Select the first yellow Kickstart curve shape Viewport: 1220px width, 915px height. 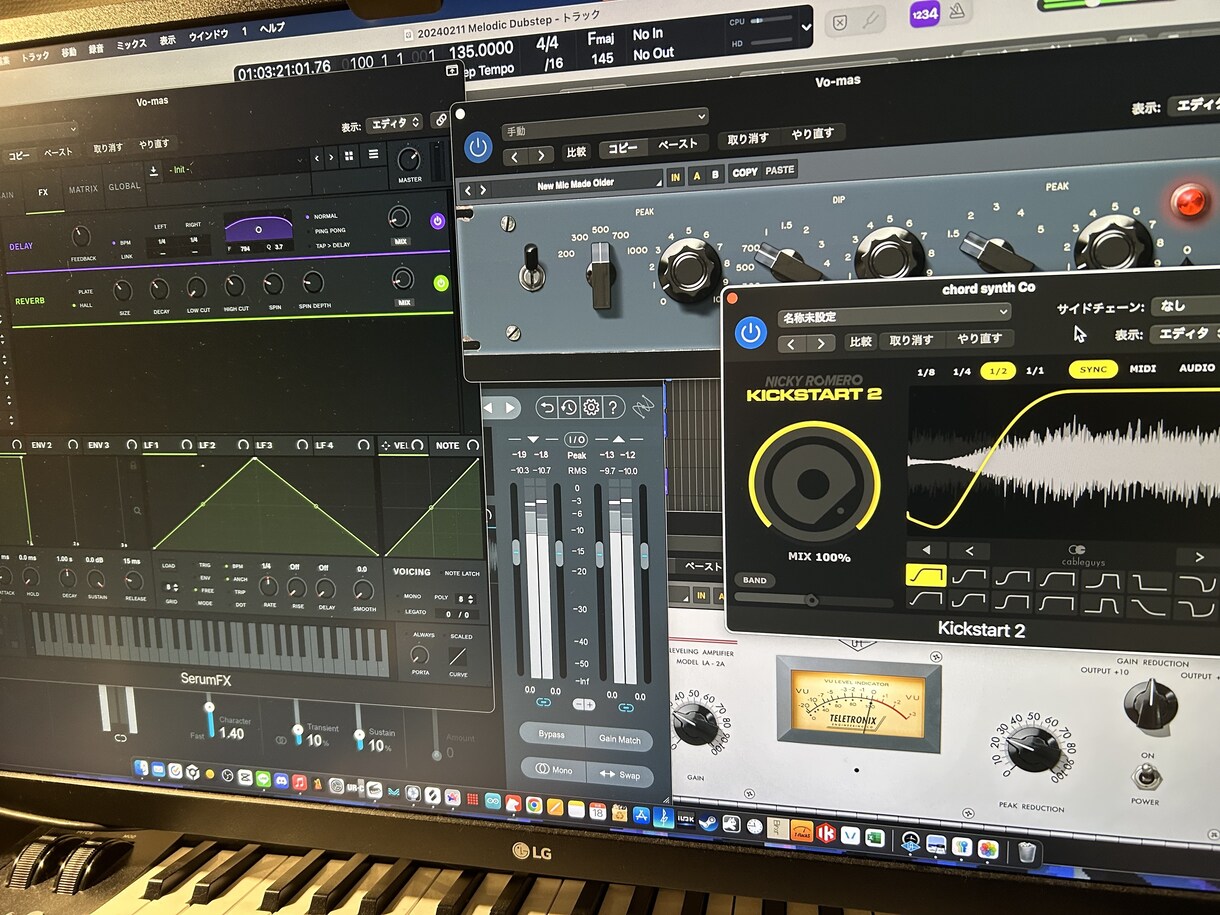click(925, 575)
